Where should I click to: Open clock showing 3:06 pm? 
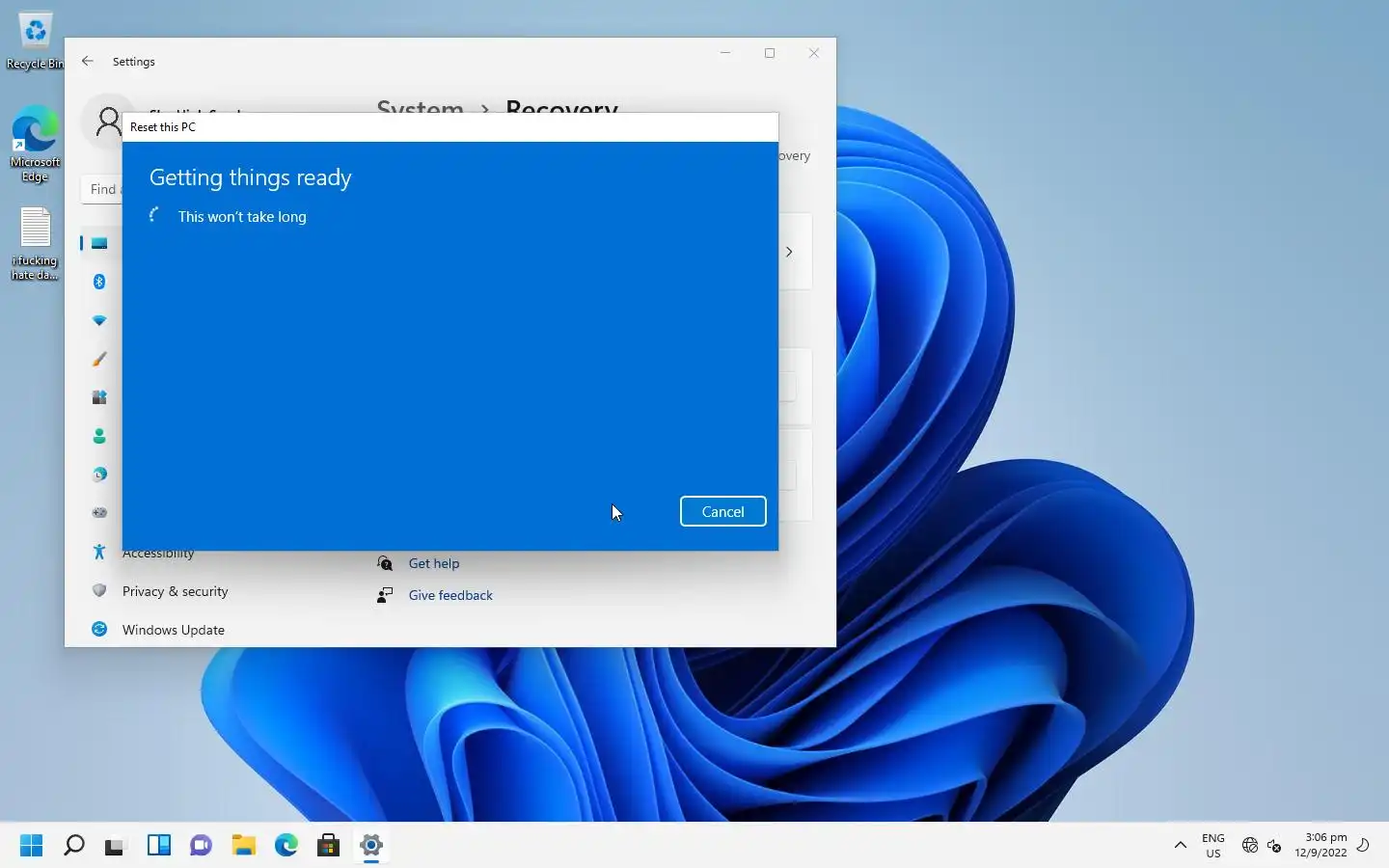coord(1321,846)
